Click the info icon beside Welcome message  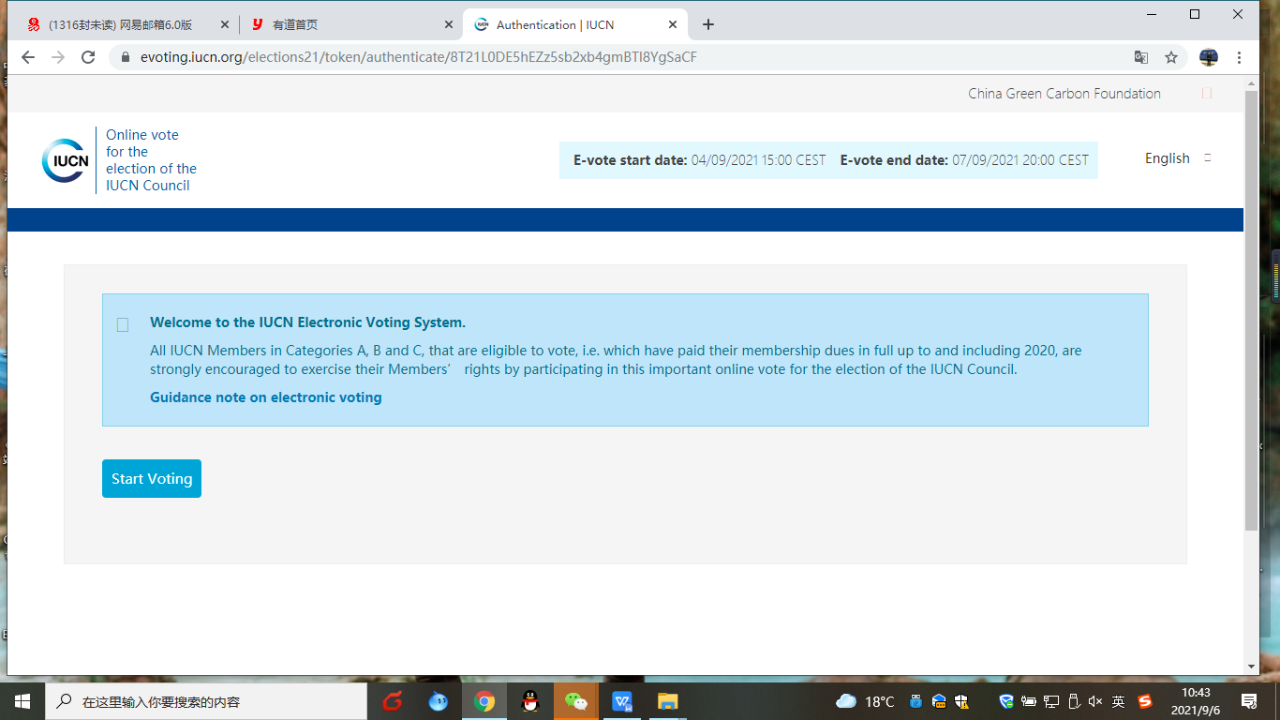[123, 325]
